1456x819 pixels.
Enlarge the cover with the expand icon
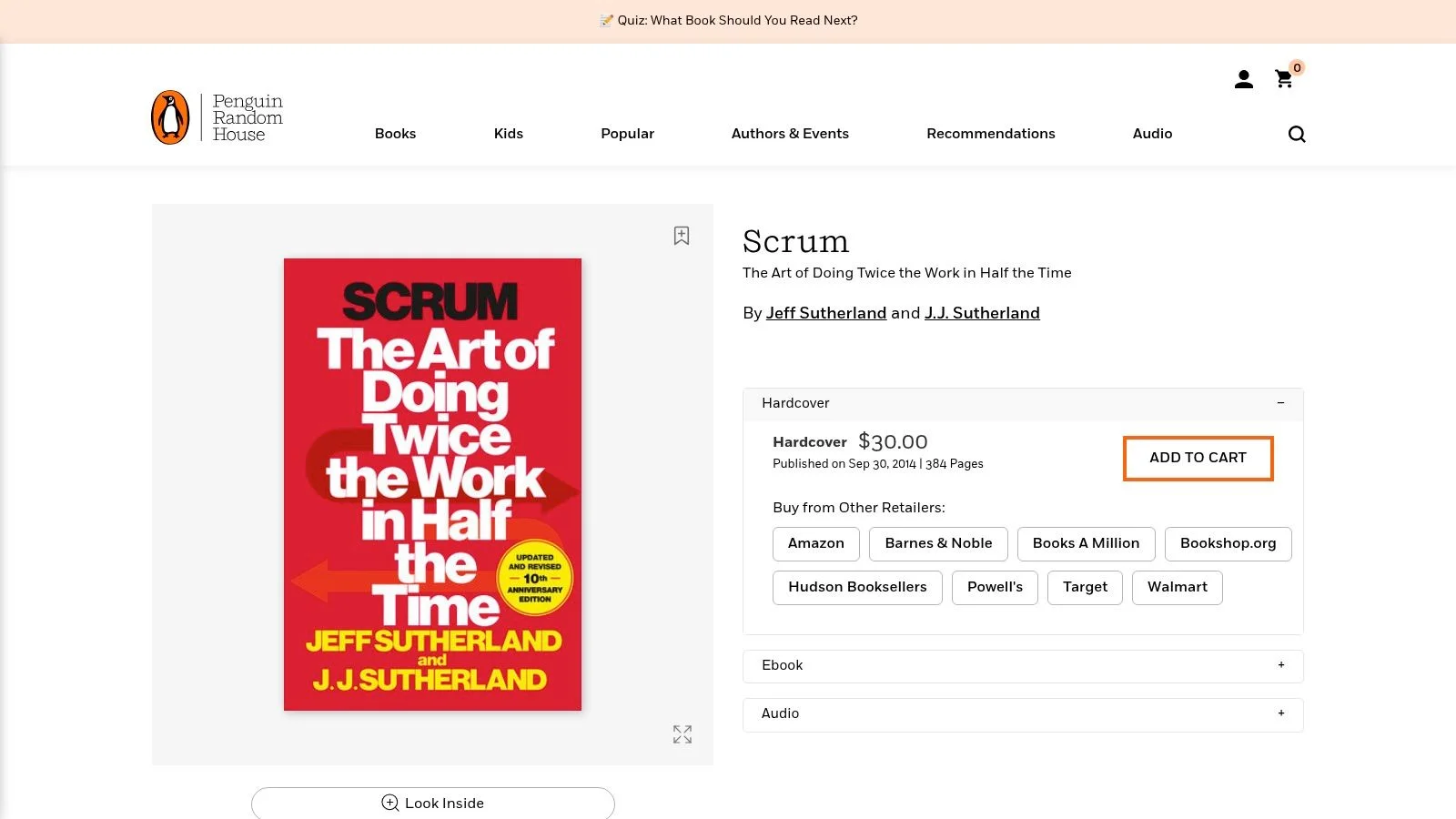click(x=682, y=734)
